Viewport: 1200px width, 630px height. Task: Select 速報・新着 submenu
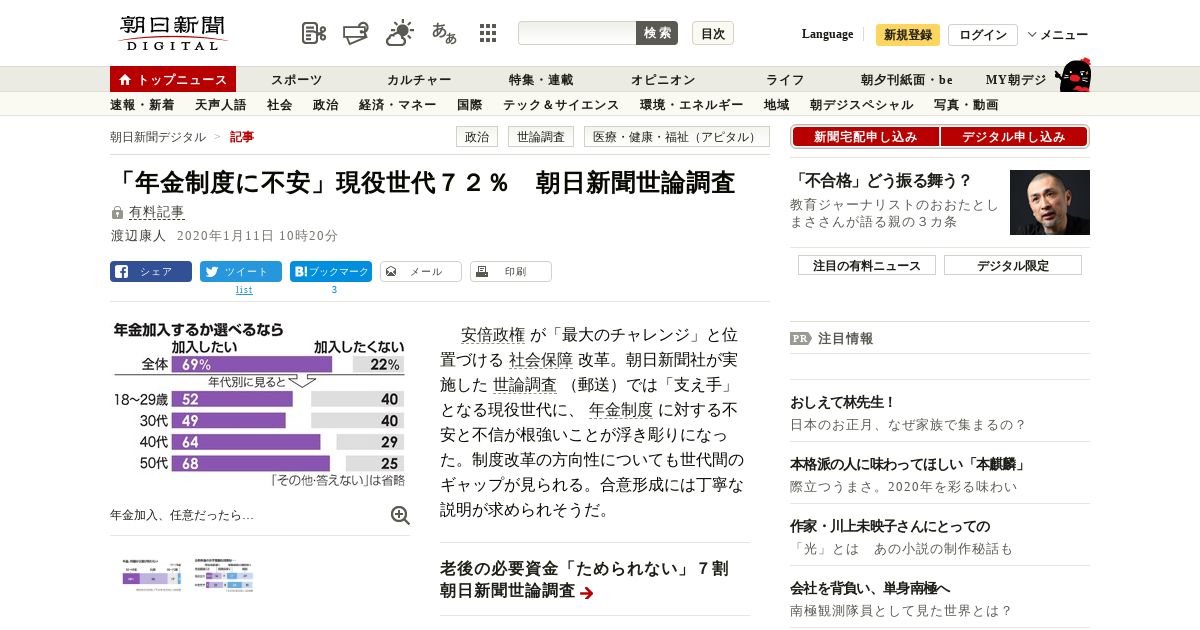point(142,104)
